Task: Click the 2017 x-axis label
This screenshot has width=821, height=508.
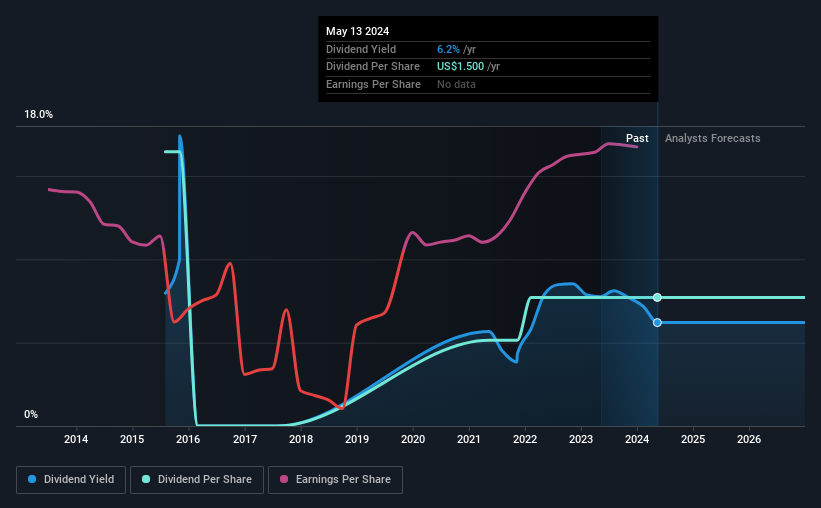Action: click(245, 439)
